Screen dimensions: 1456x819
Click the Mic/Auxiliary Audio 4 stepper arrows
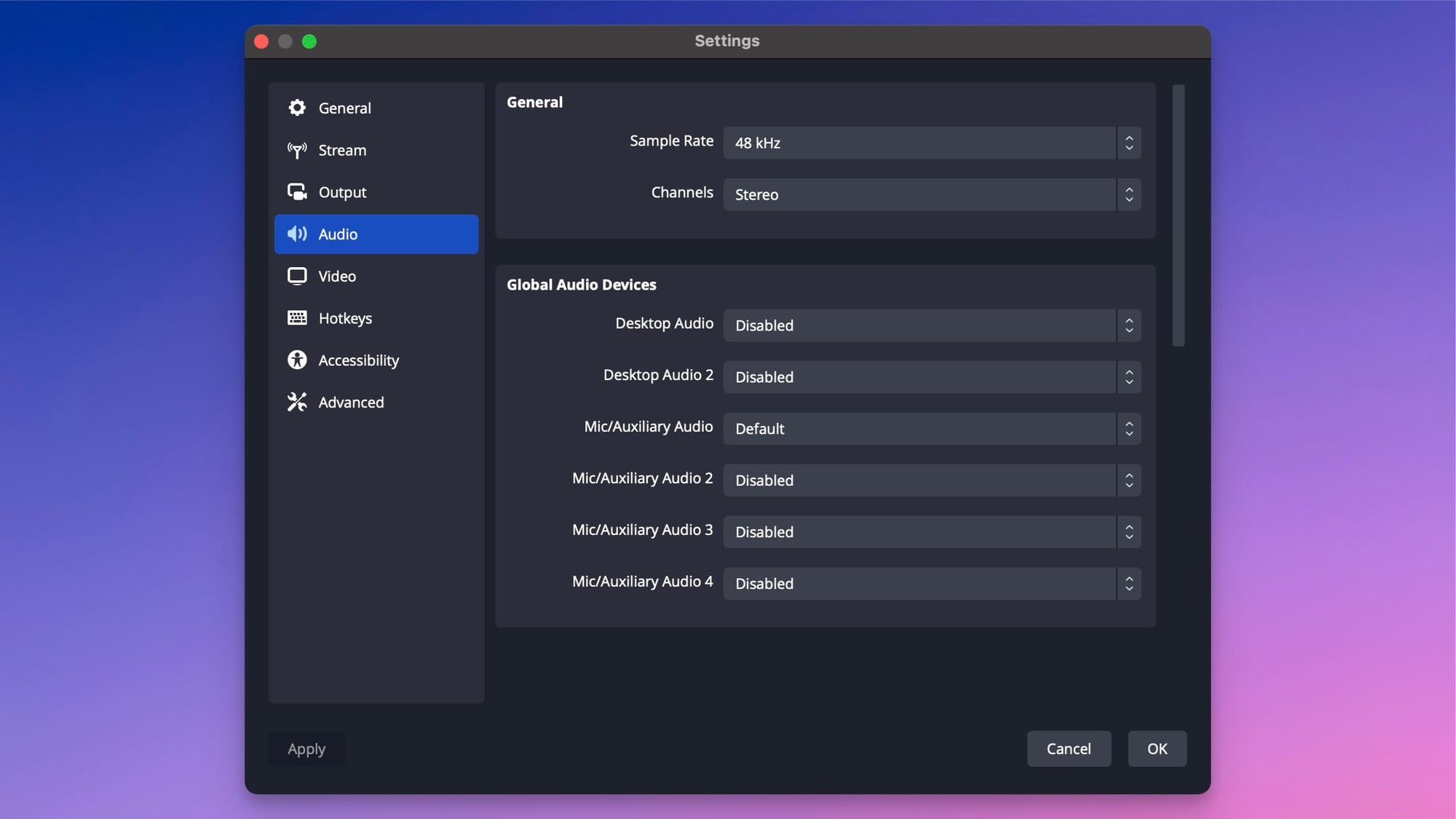coord(1128,583)
